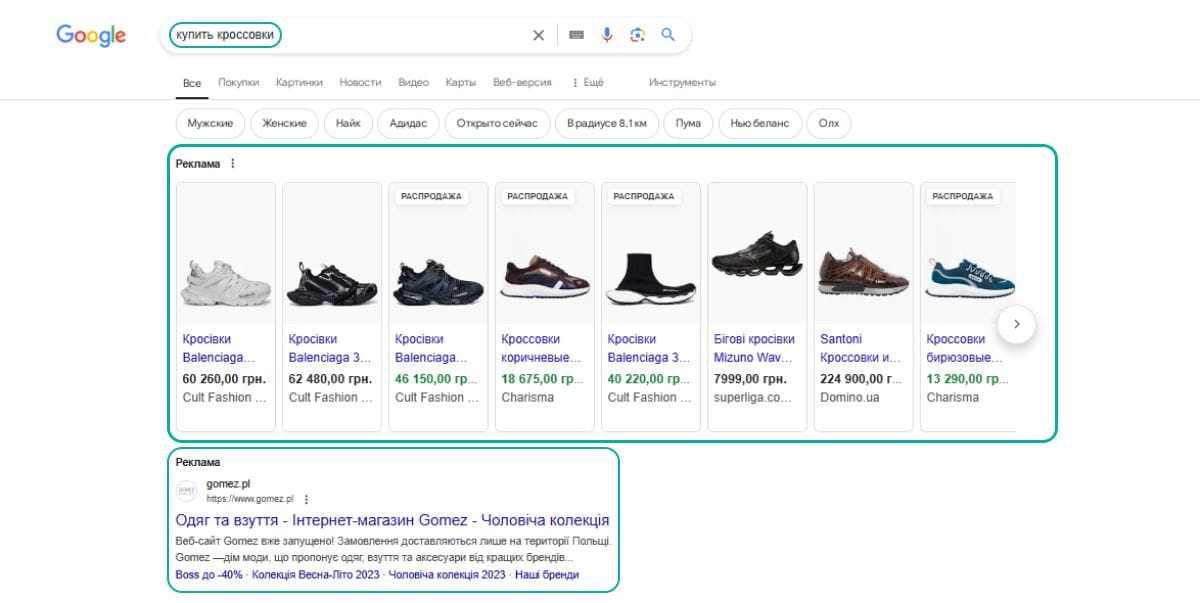Switch to the Картинки tab
Image resolution: width=1200 pixels, height=603 pixels.
point(299,83)
